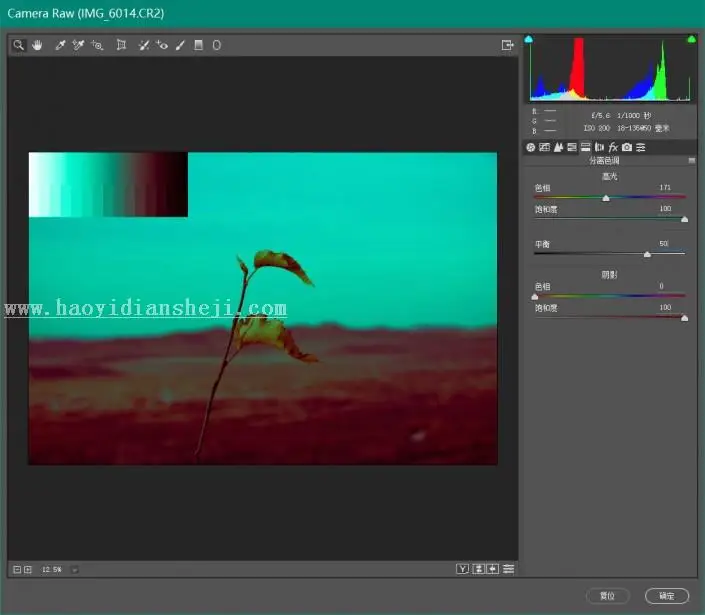
Task: Toggle full screen mode icon
Action: (507, 45)
